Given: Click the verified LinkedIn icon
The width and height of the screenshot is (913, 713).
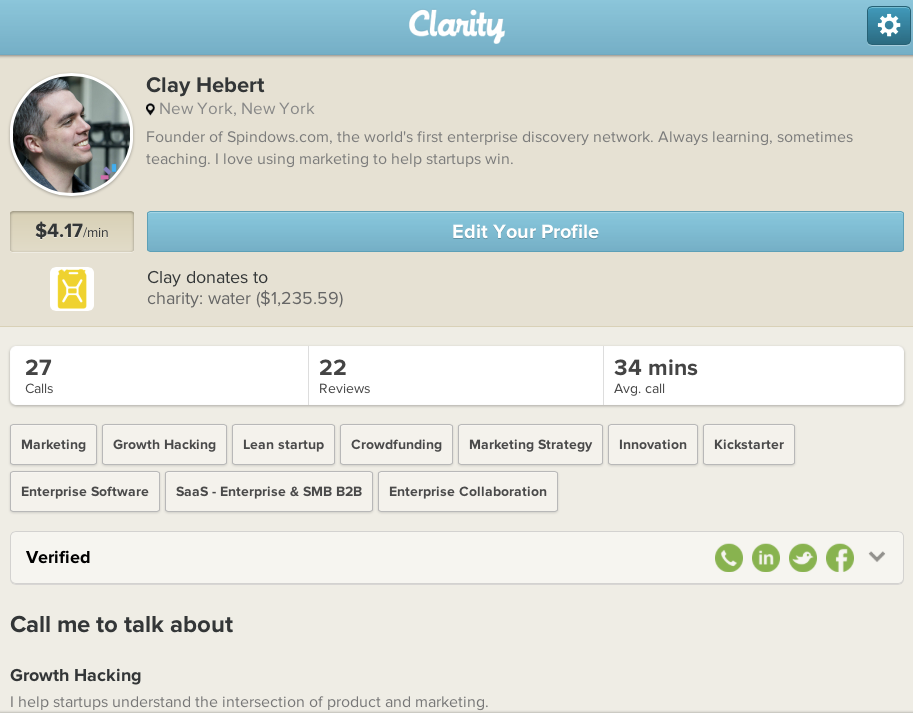Looking at the screenshot, I should (x=766, y=558).
